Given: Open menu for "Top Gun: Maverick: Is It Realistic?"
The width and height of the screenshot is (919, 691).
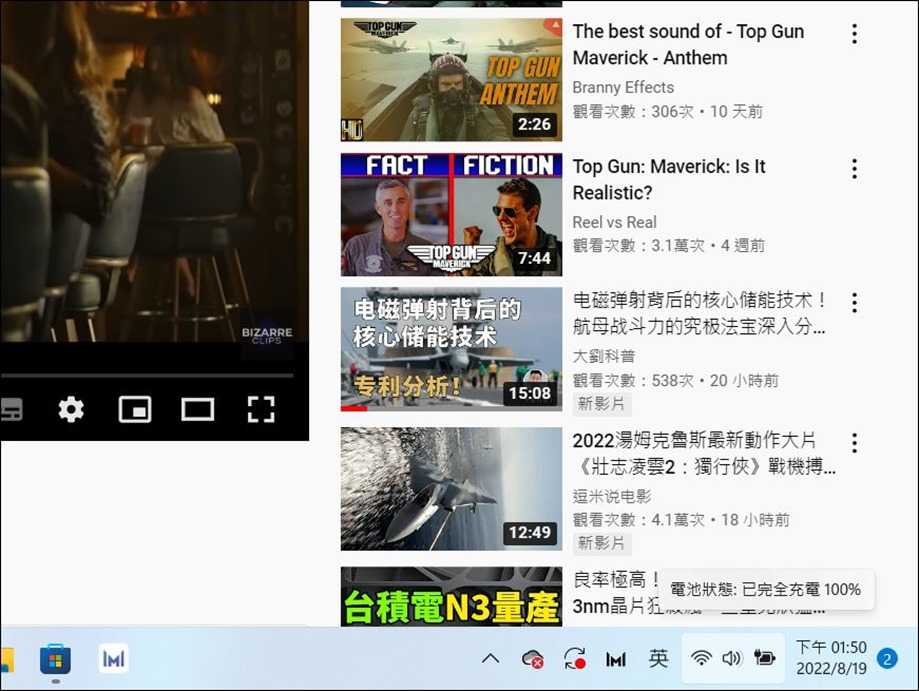Looking at the screenshot, I should pos(854,168).
